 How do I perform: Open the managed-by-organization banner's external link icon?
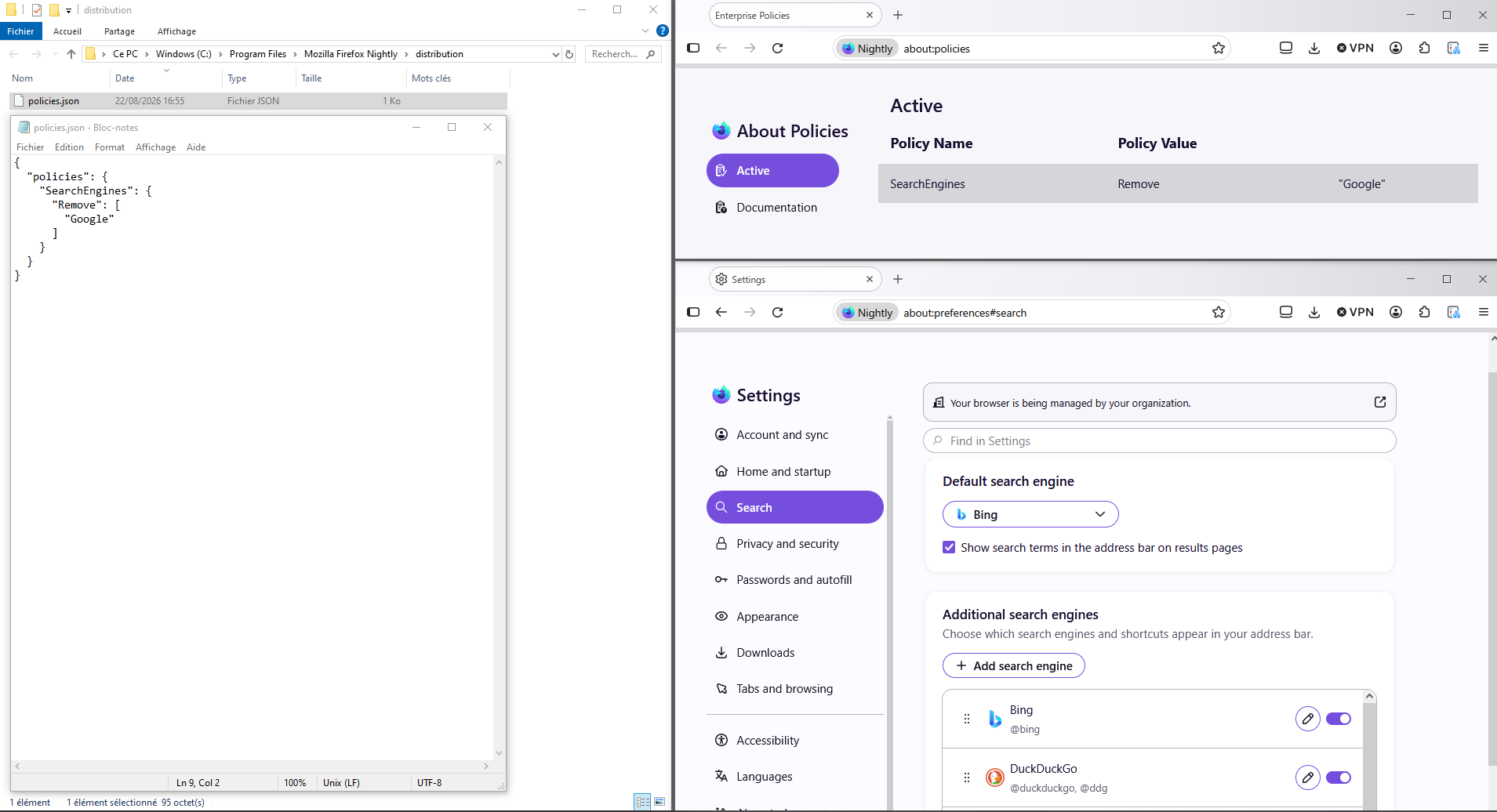[1380, 402]
